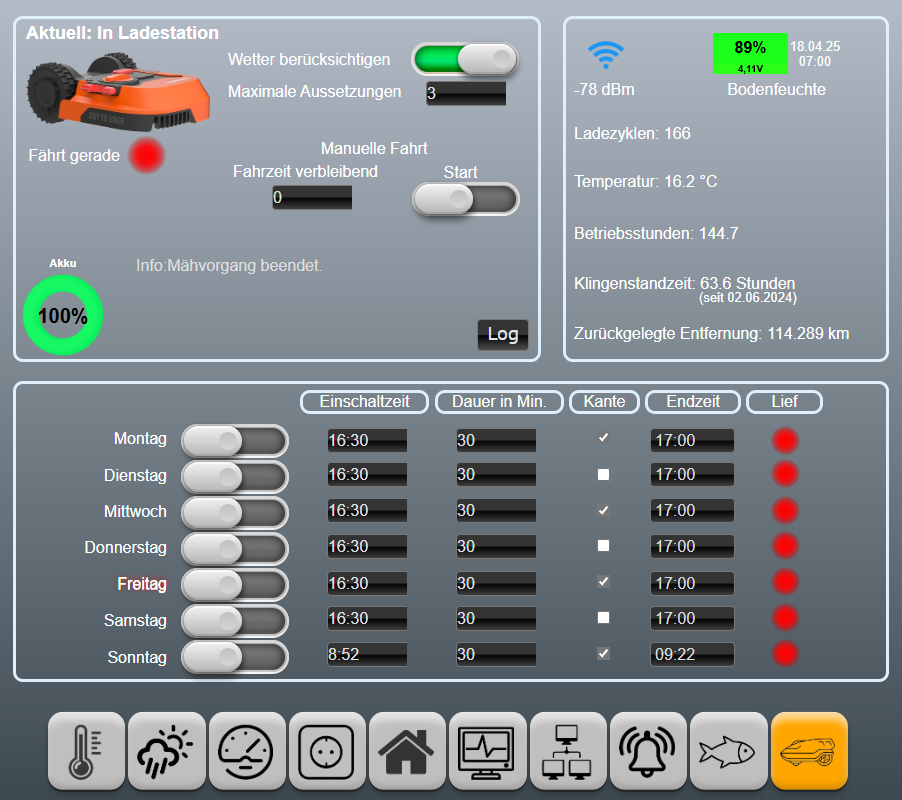Click red 'Lief' indicator for Montag

[785, 441]
